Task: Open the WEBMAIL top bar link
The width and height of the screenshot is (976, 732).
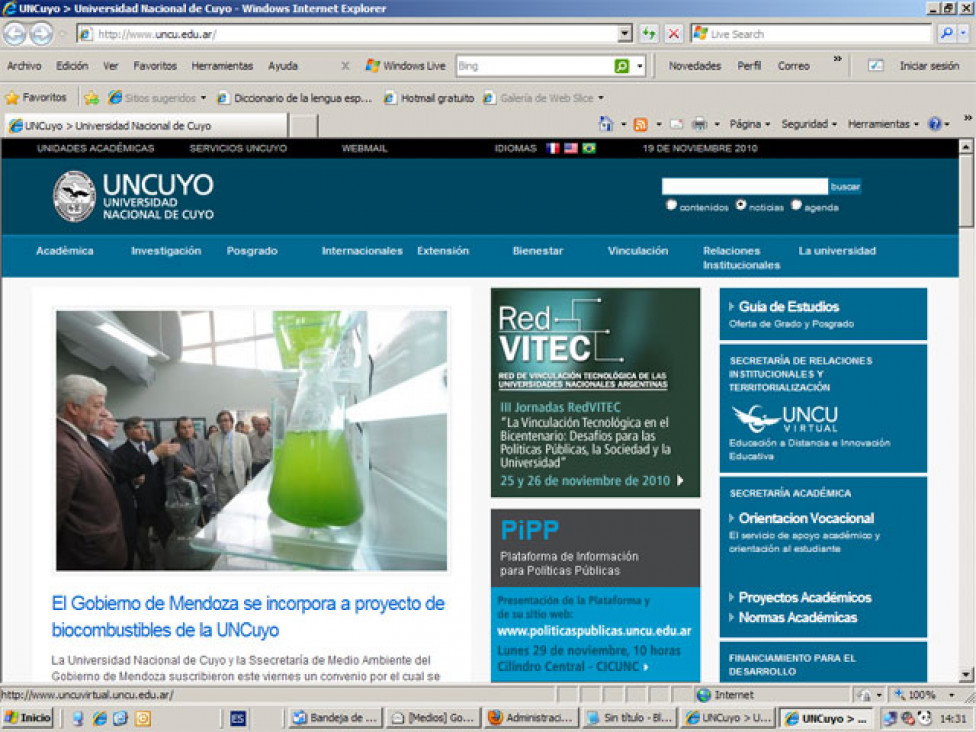Action: [x=364, y=148]
